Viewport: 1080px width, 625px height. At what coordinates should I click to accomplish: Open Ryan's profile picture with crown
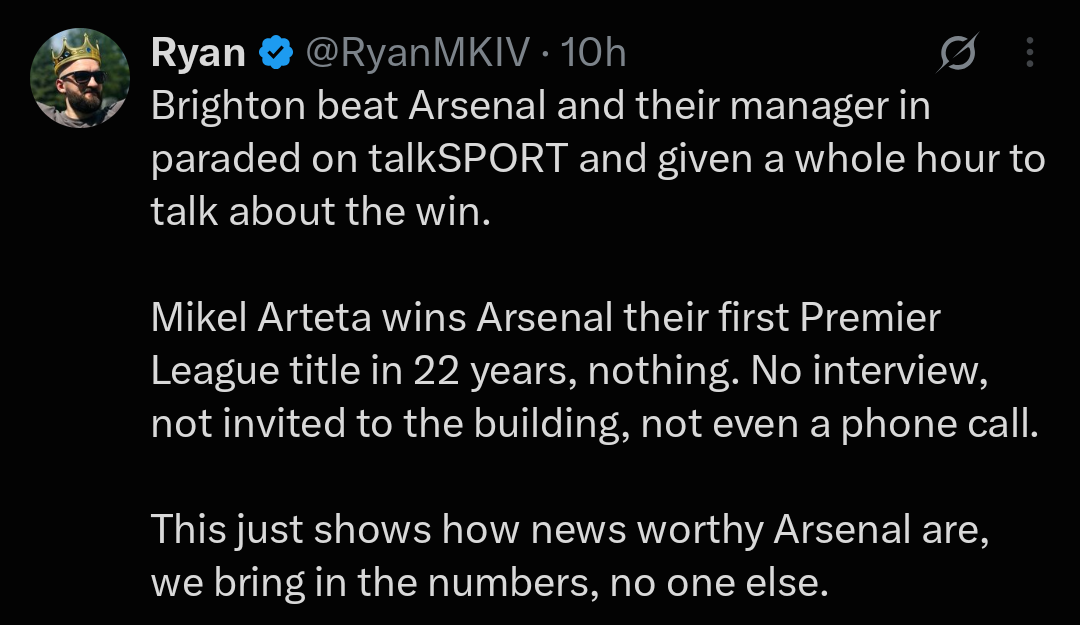tap(80, 78)
